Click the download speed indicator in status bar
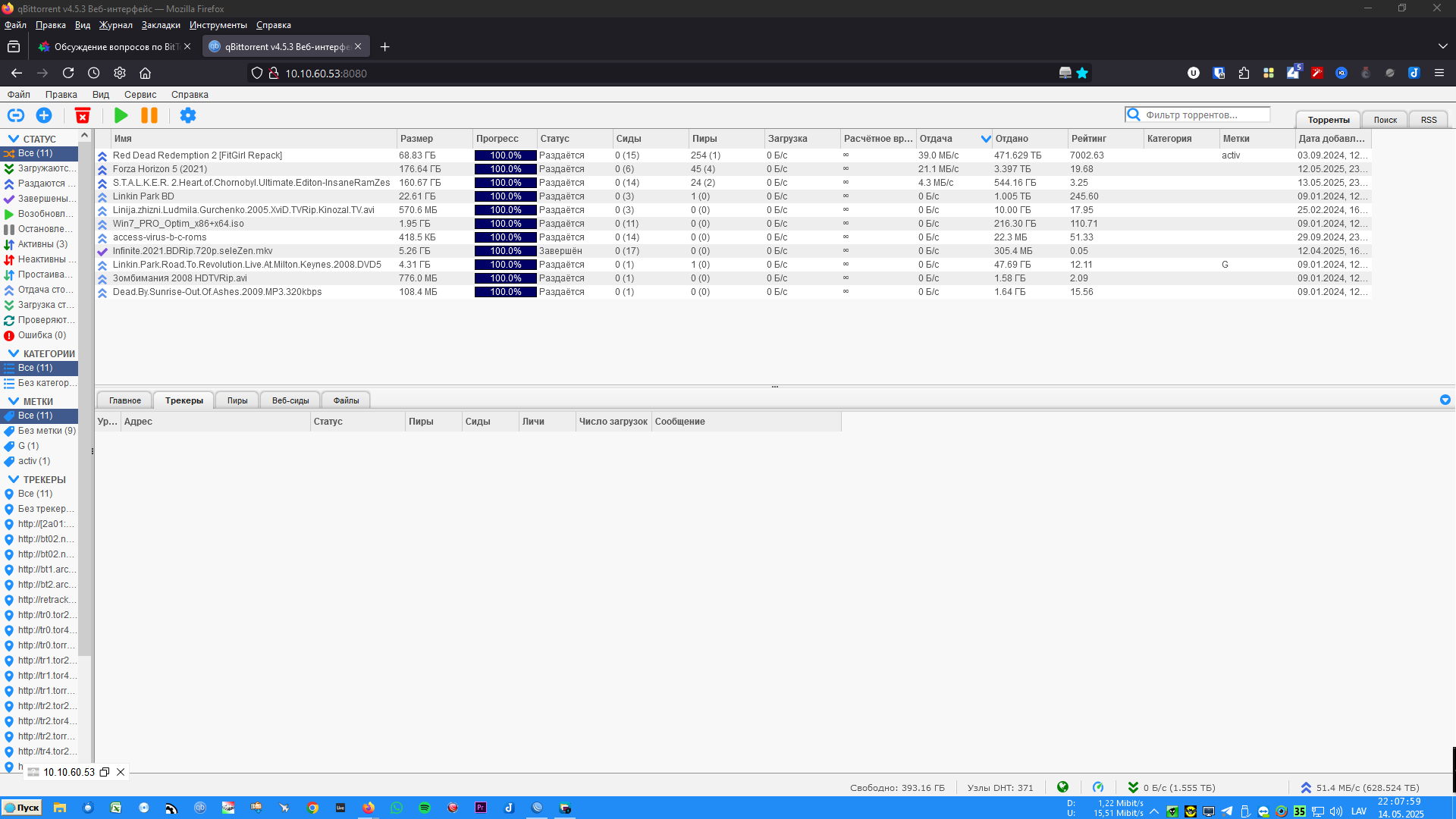This screenshot has width=1456, height=819. pyautogui.click(x=1172, y=788)
